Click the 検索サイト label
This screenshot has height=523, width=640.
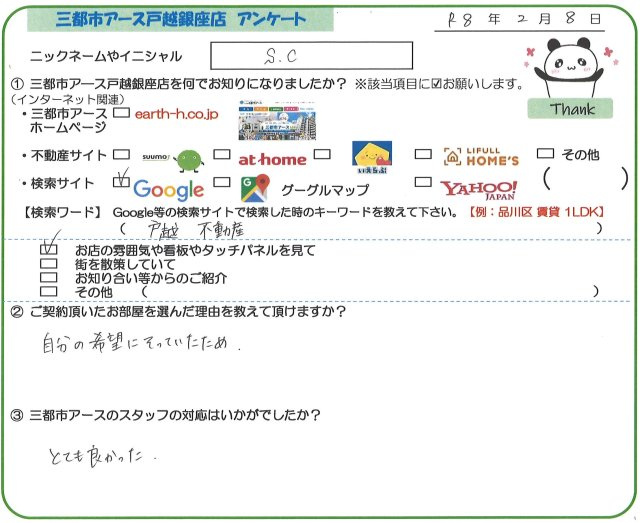pos(62,183)
